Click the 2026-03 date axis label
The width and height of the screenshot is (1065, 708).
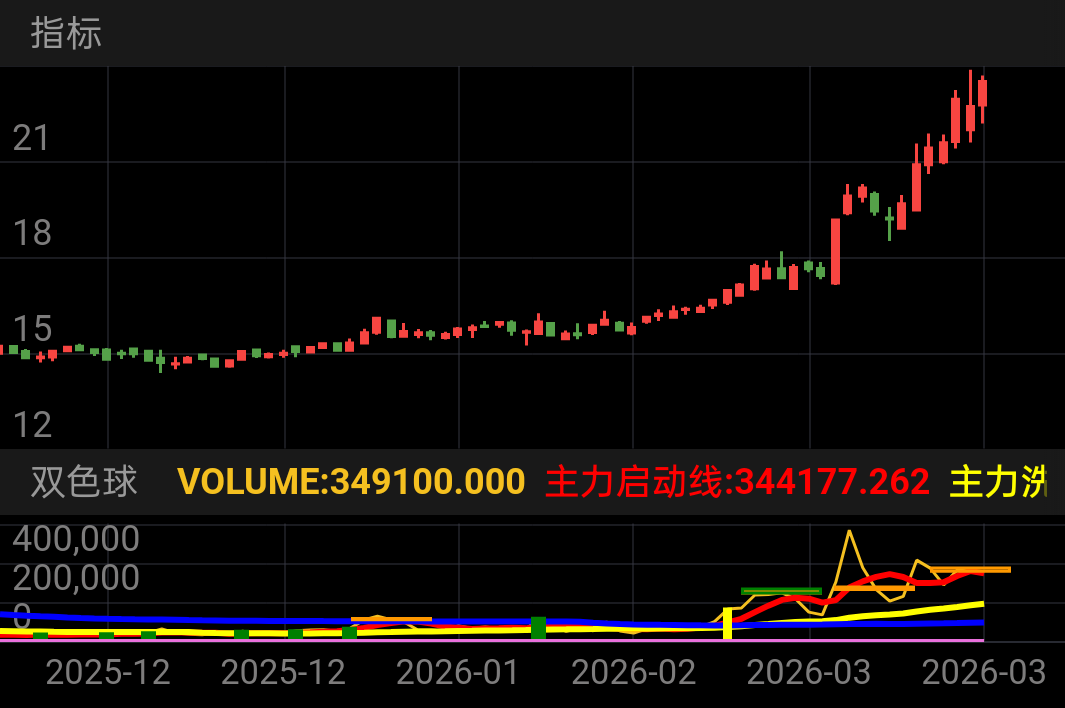pyautogui.click(x=810, y=673)
